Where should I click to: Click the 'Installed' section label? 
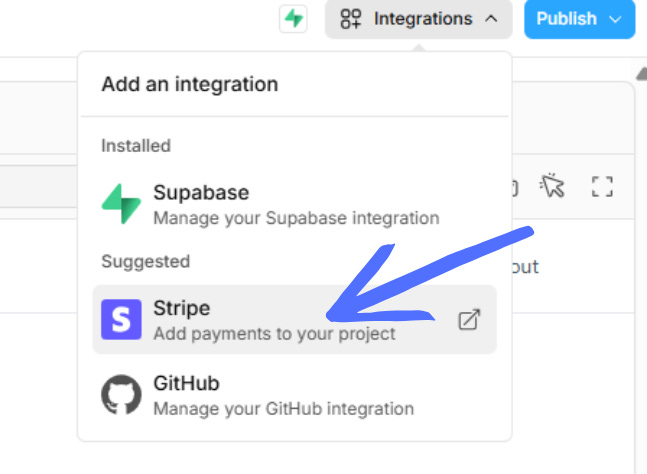pyautogui.click(x=136, y=146)
